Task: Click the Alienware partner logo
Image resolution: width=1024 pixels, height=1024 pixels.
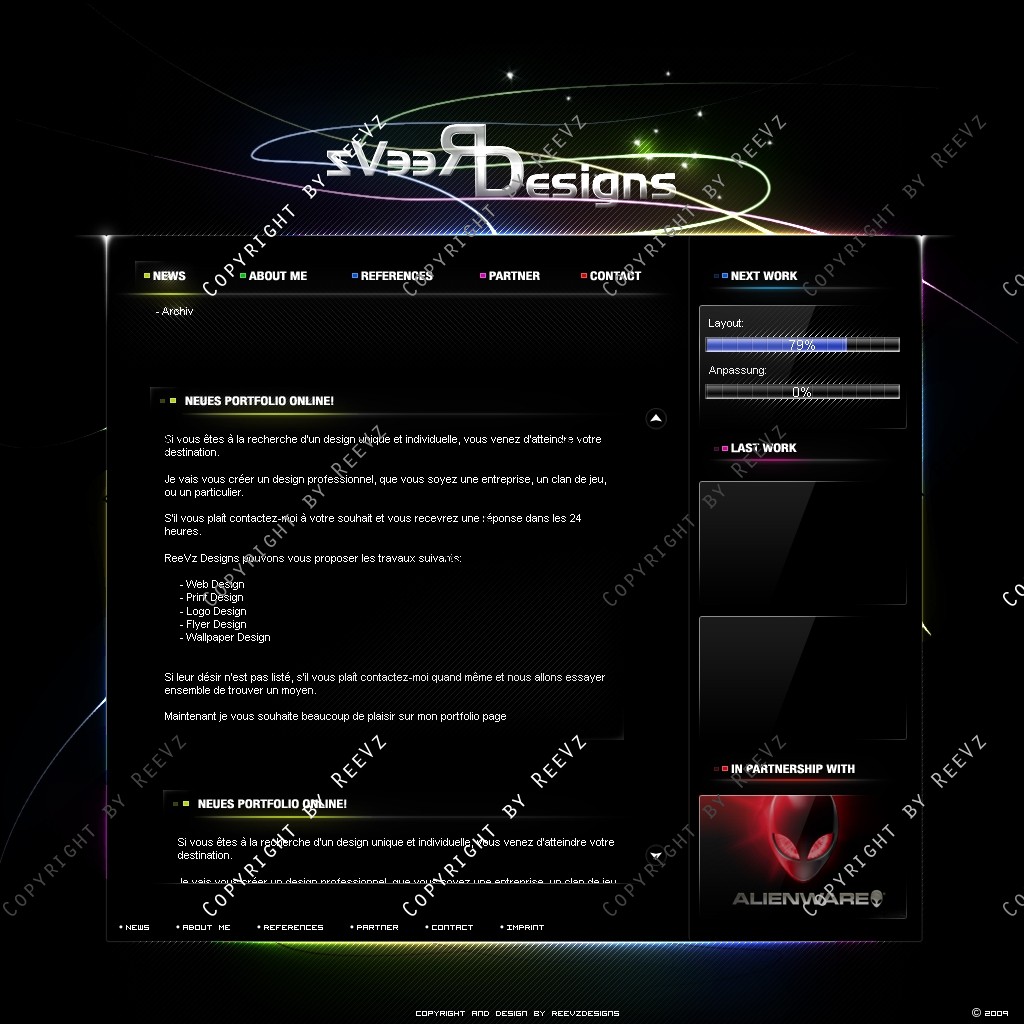Action: tap(802, 856)
